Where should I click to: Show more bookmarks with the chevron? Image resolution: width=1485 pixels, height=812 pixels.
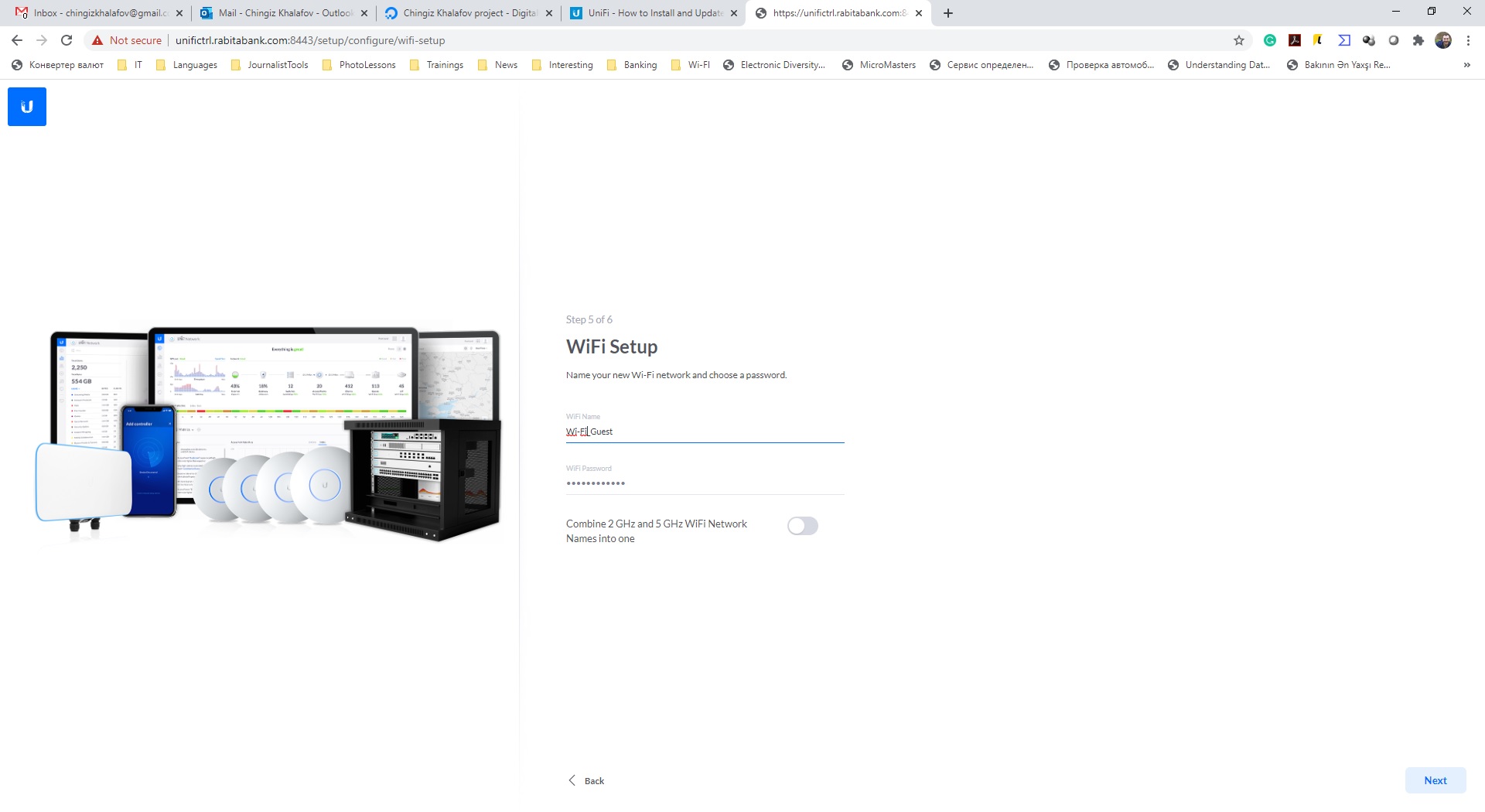[1467, 65]
